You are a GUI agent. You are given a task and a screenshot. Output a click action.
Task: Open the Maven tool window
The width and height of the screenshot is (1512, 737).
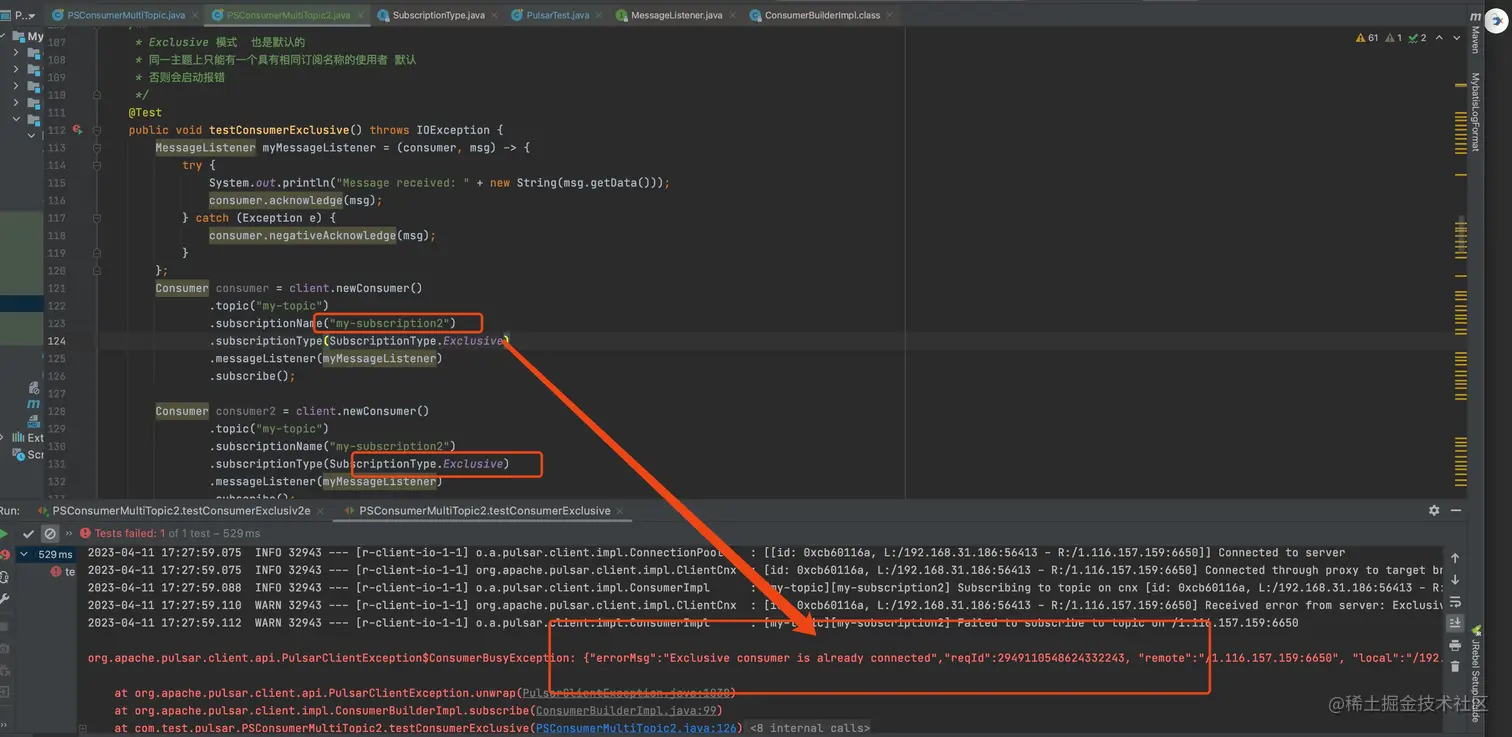click(x=1475, y=34)
